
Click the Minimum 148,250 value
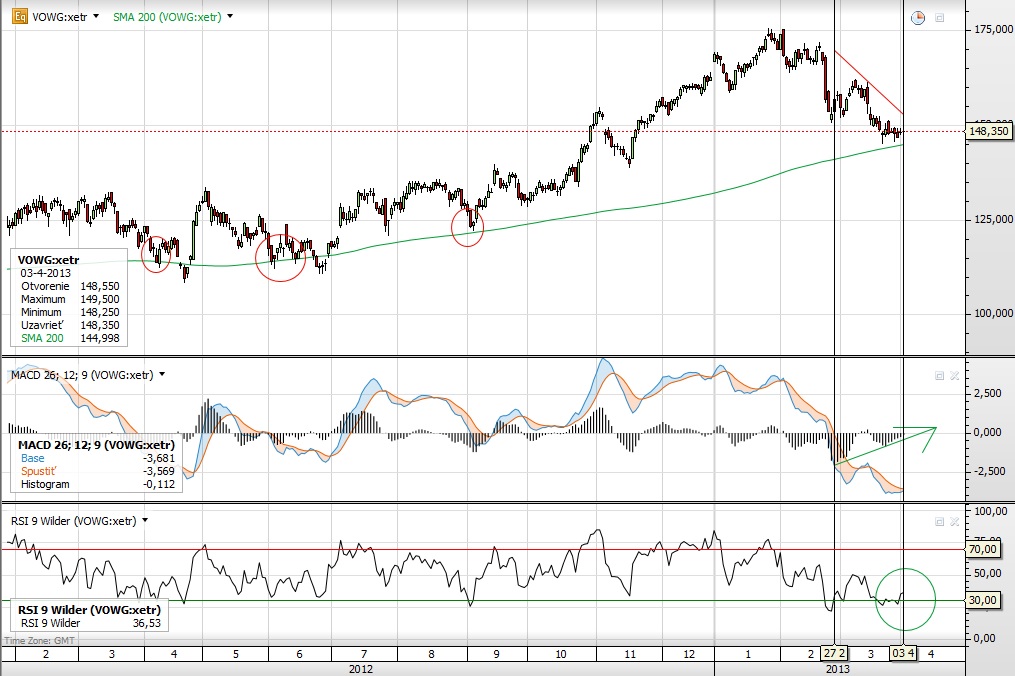(100, 311)
